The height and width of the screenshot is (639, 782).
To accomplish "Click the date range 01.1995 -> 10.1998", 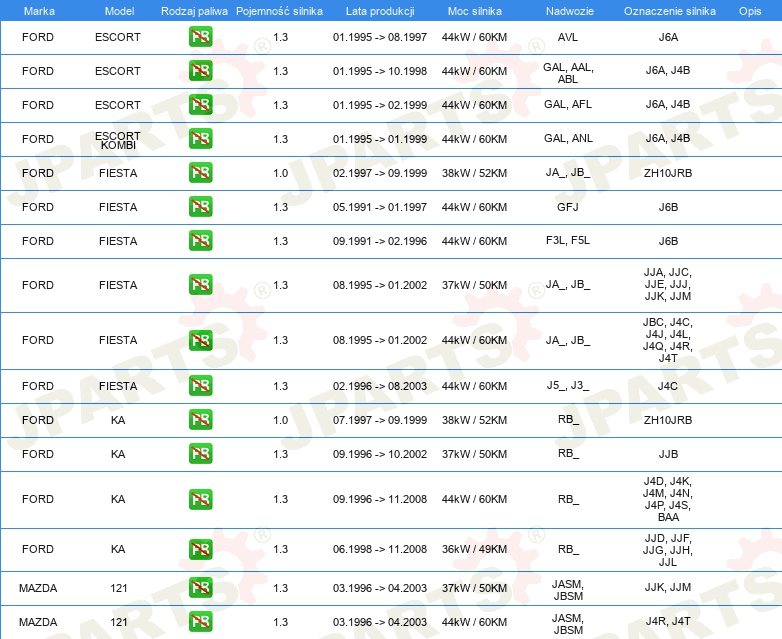I will [380, 71].
